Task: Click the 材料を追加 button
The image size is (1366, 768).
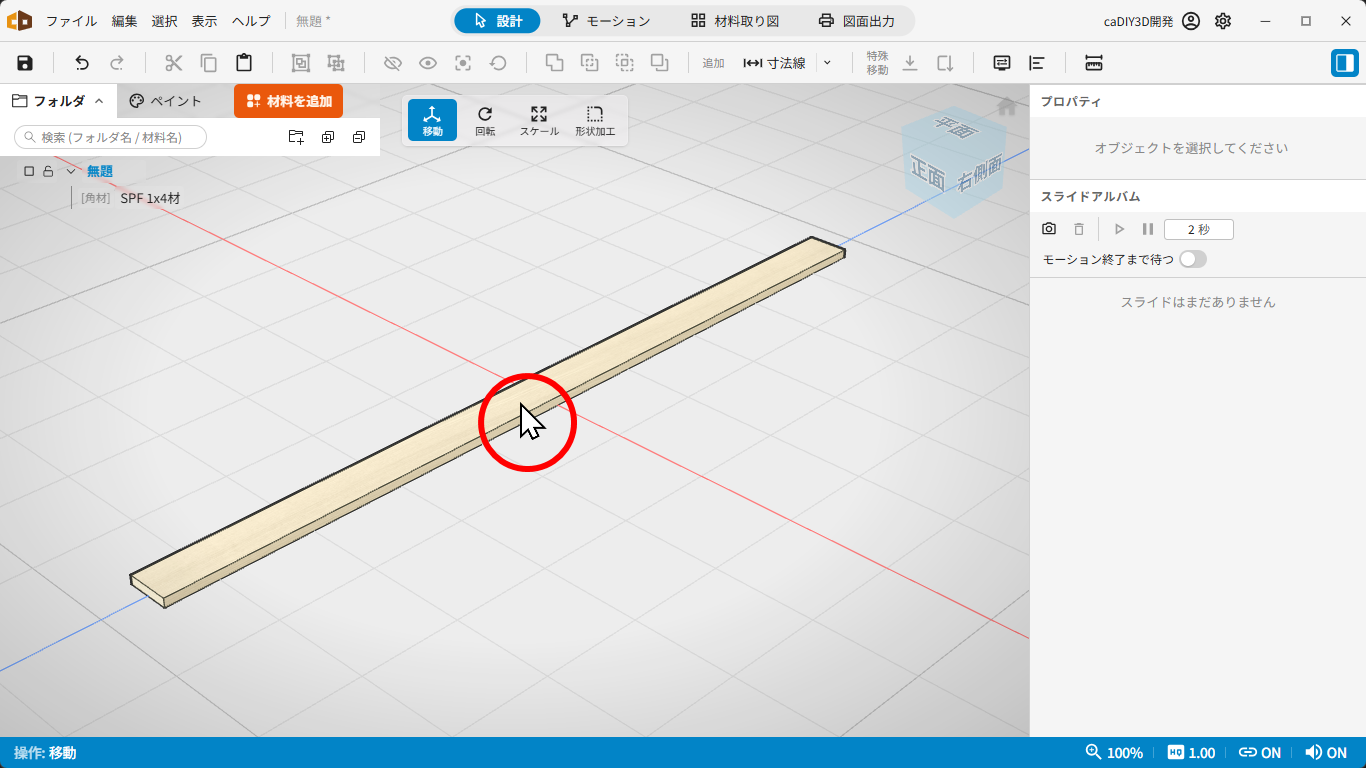Action: 288,101
